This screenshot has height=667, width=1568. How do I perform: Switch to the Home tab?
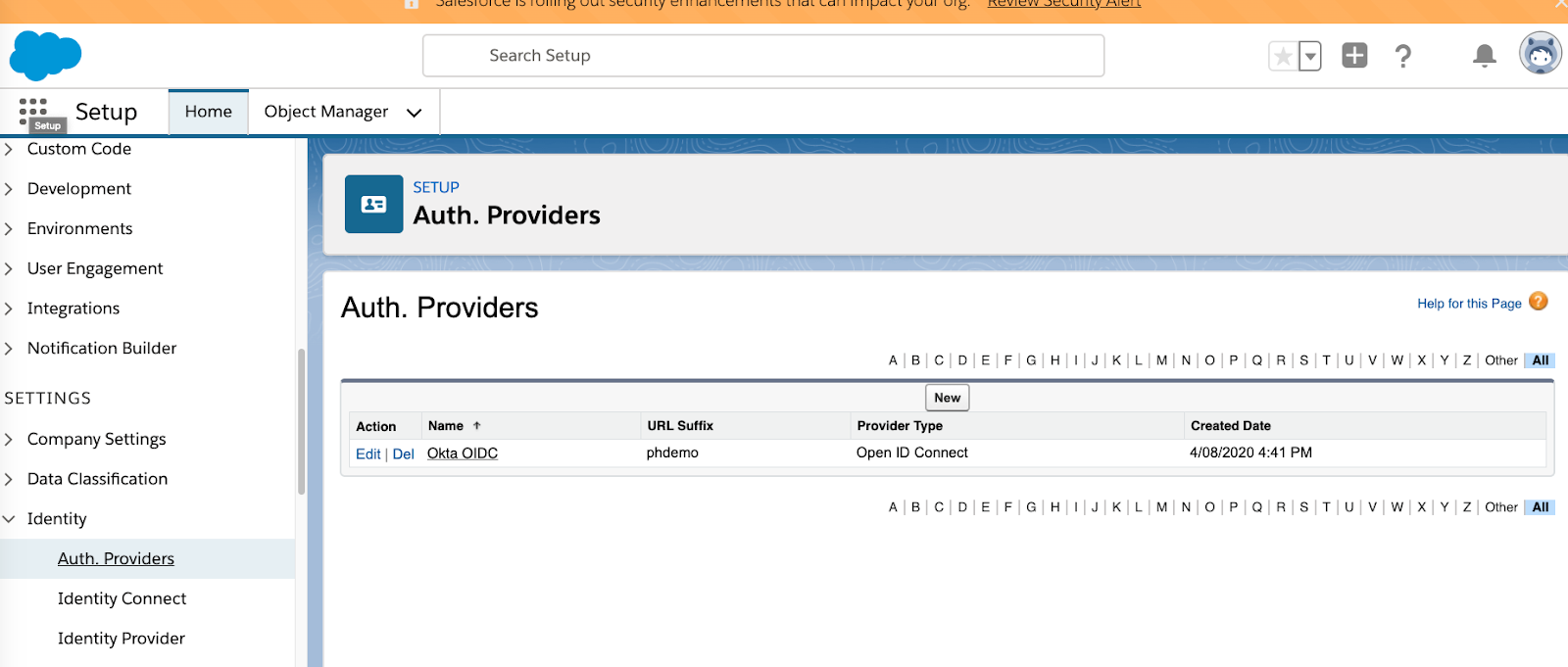208,112
